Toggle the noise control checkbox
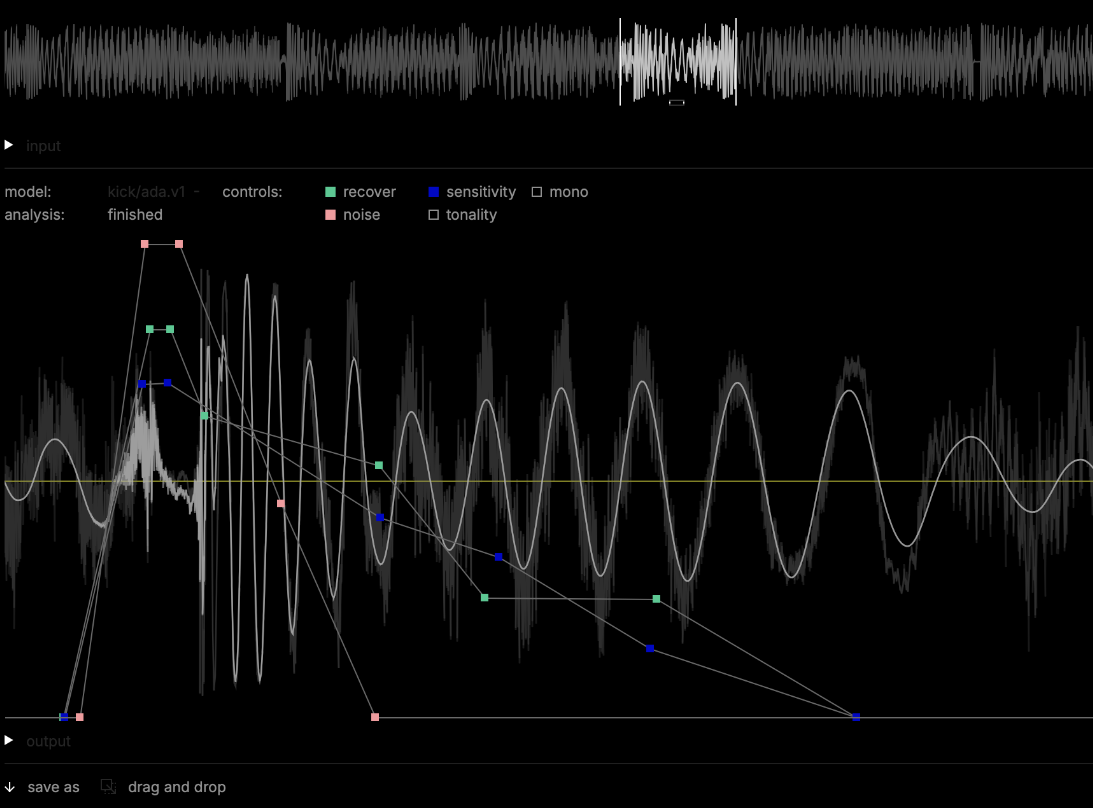 pyautogui.click(x=330, y=215)
